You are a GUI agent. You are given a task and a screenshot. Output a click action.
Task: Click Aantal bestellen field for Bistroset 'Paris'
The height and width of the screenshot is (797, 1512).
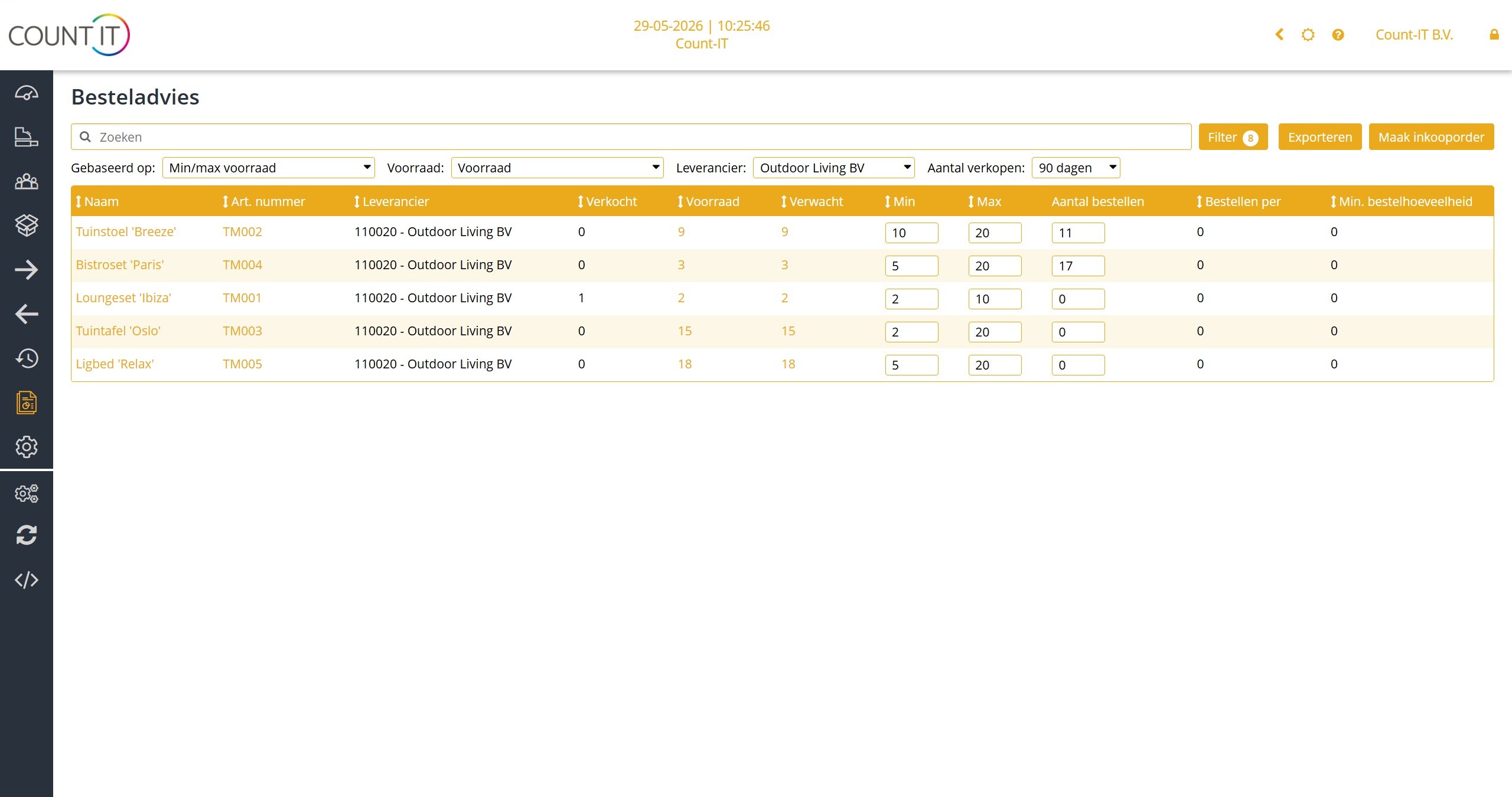tap(1078, 266)
